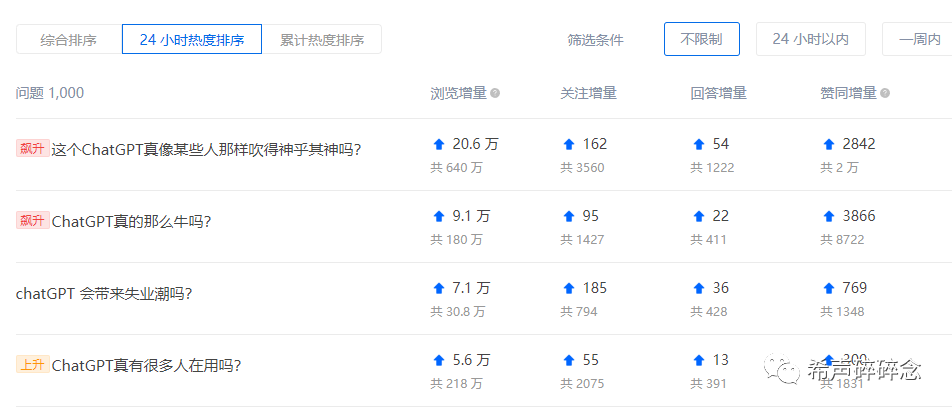Select 24 小时热度排序 tab
The image size is (952, 411).
click(192, 39)
